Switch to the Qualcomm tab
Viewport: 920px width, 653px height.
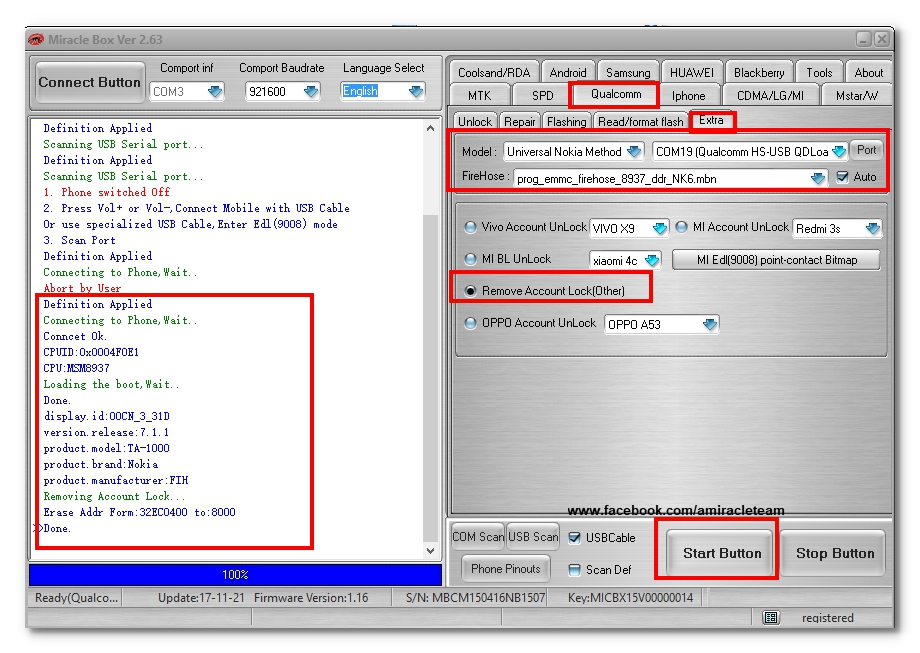tap(615, 94)
